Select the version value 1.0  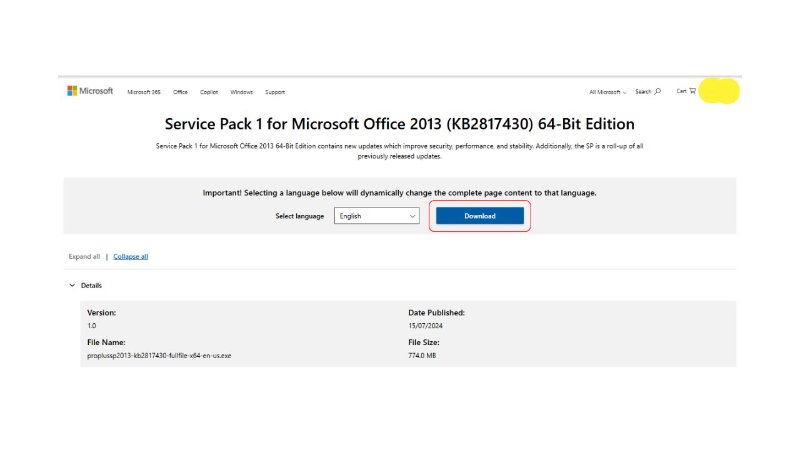(x=91, y=326)
